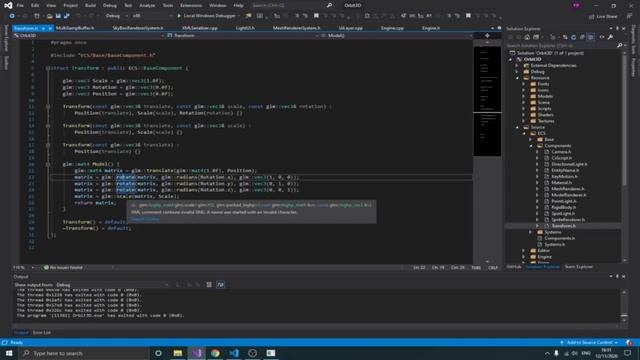
Task: Expand the Systems folder
Action: [x=531, y=232]
